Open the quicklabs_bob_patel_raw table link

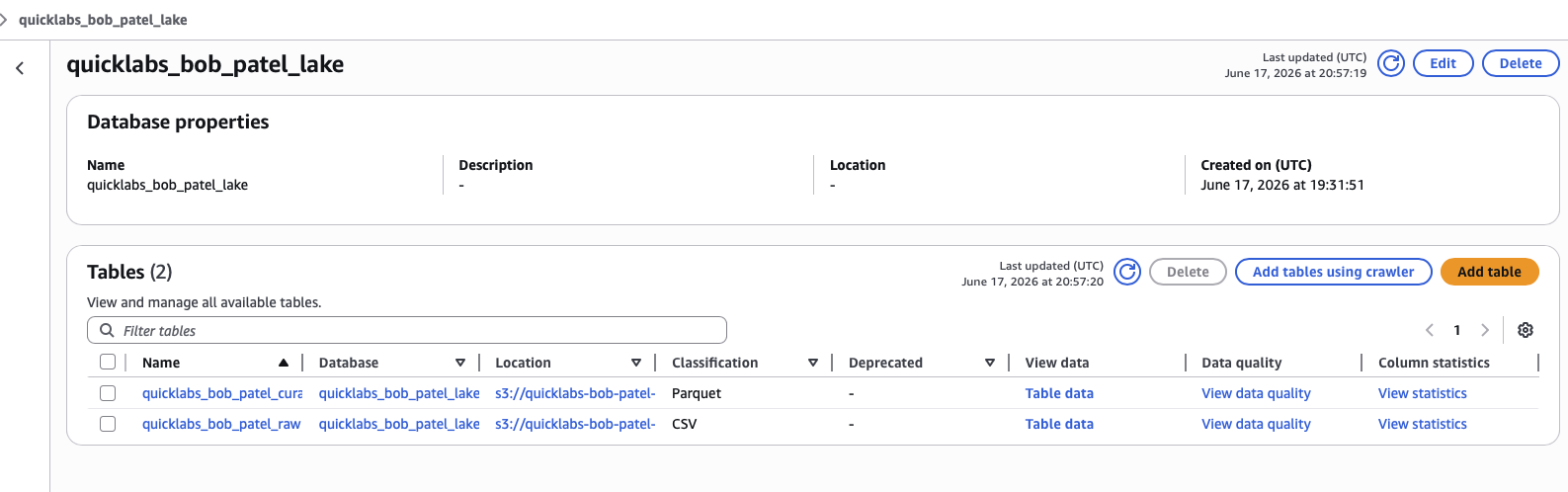(221, 424)
